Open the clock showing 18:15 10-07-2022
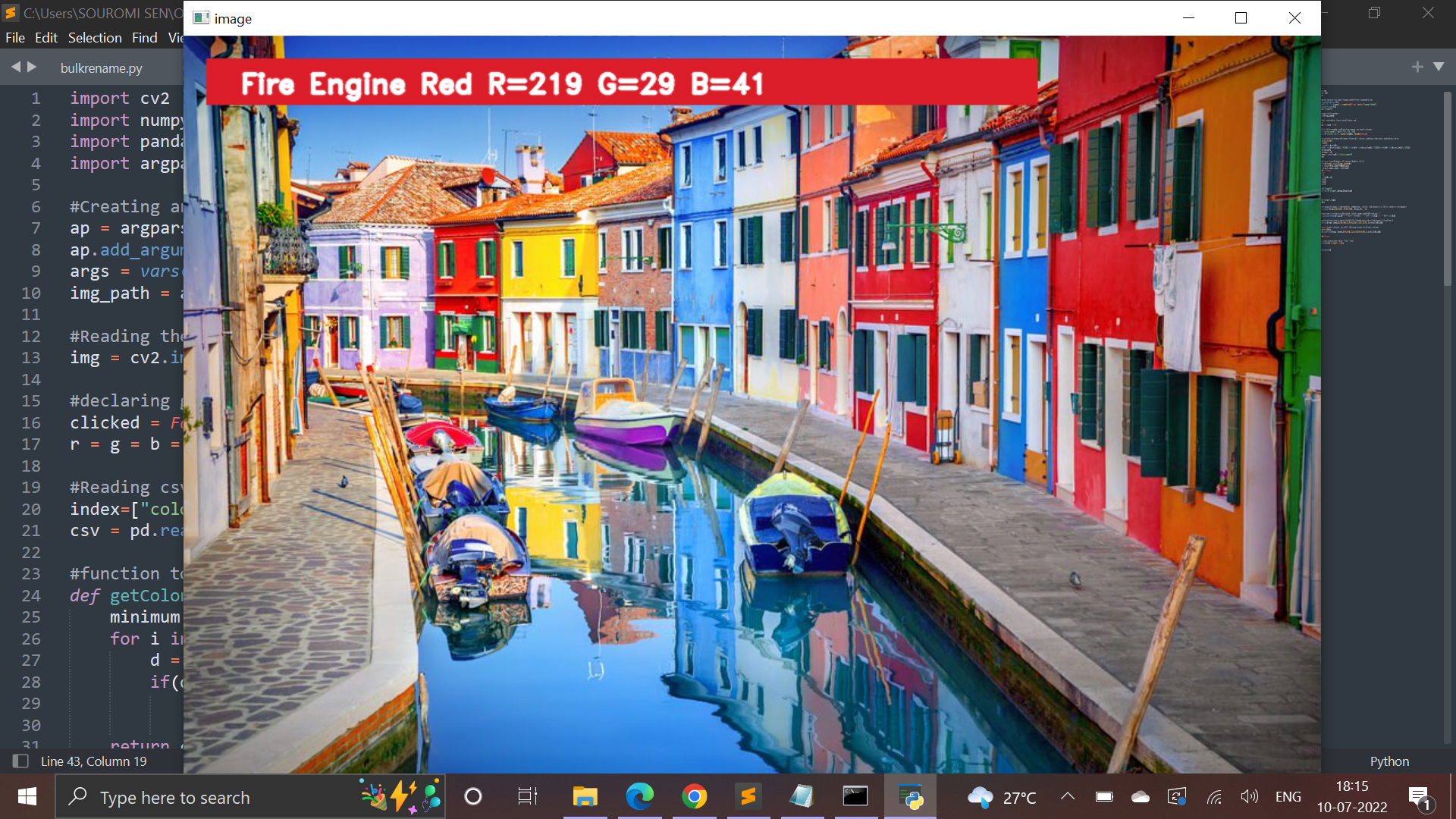Screen dimensions: 1456x819 (1352, 796)
